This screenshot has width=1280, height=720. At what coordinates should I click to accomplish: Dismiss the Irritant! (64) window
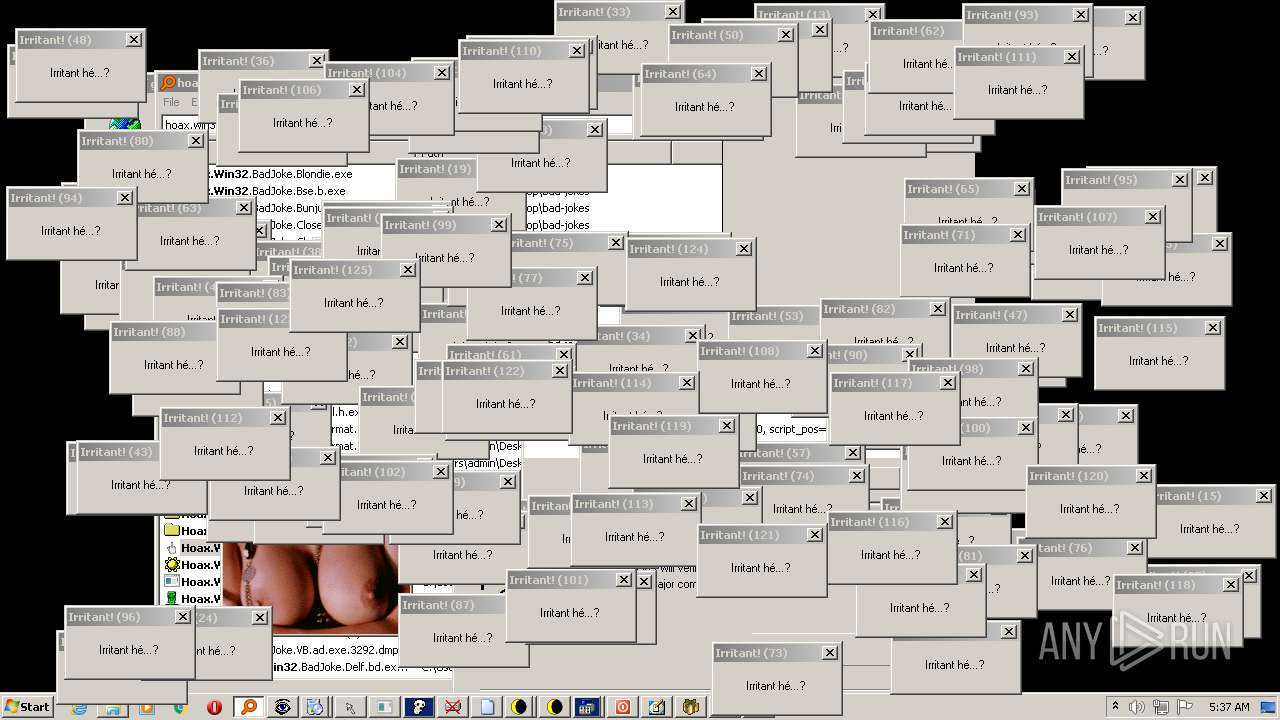(x=758, y=74)
